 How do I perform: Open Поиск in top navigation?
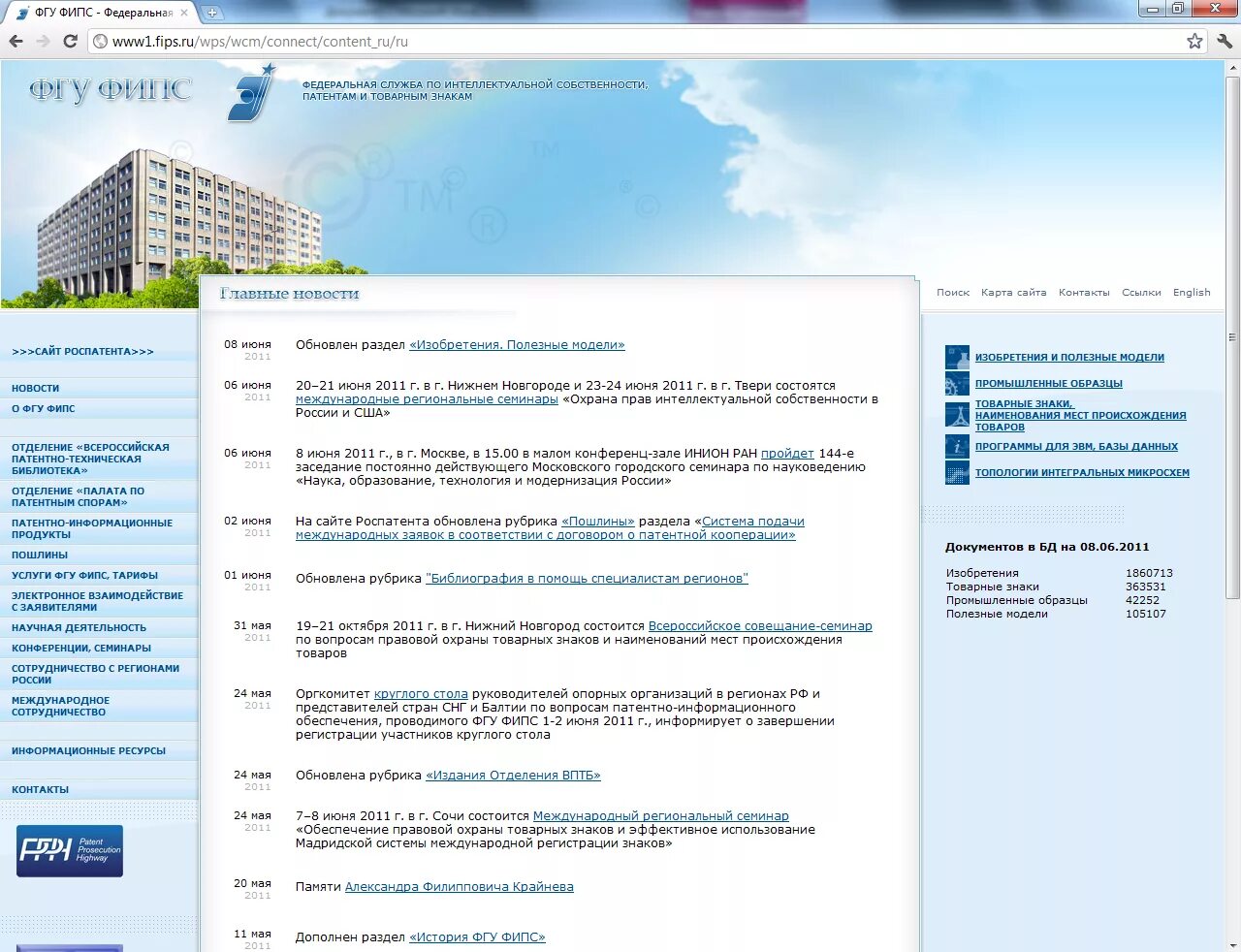tap(953, 292)
